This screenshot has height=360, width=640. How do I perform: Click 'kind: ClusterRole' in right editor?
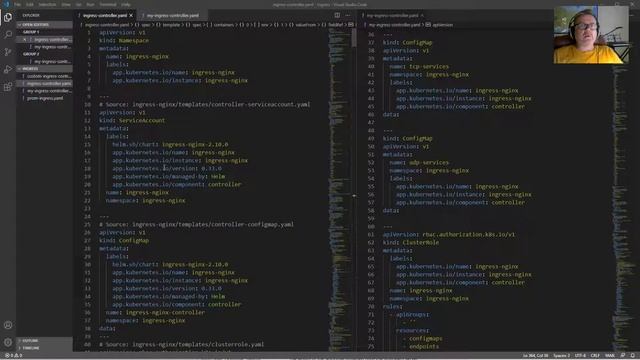(411, 242)
